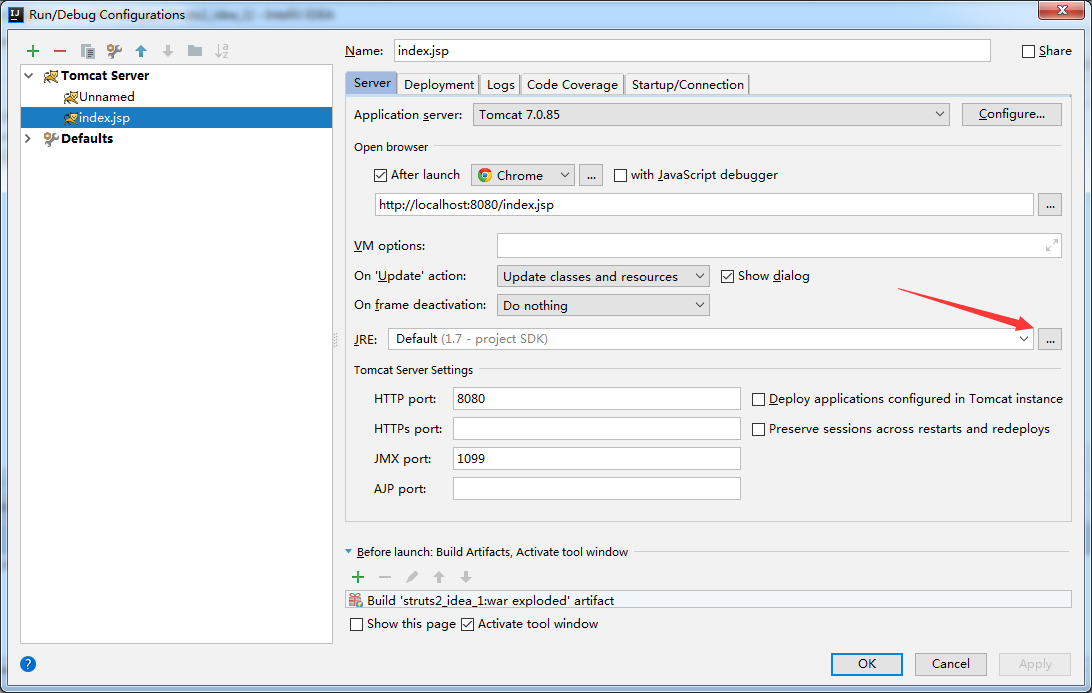Click JMX port field showing 1099
The width and height of the screenshot is (1092, 693).
pos(596,458)
